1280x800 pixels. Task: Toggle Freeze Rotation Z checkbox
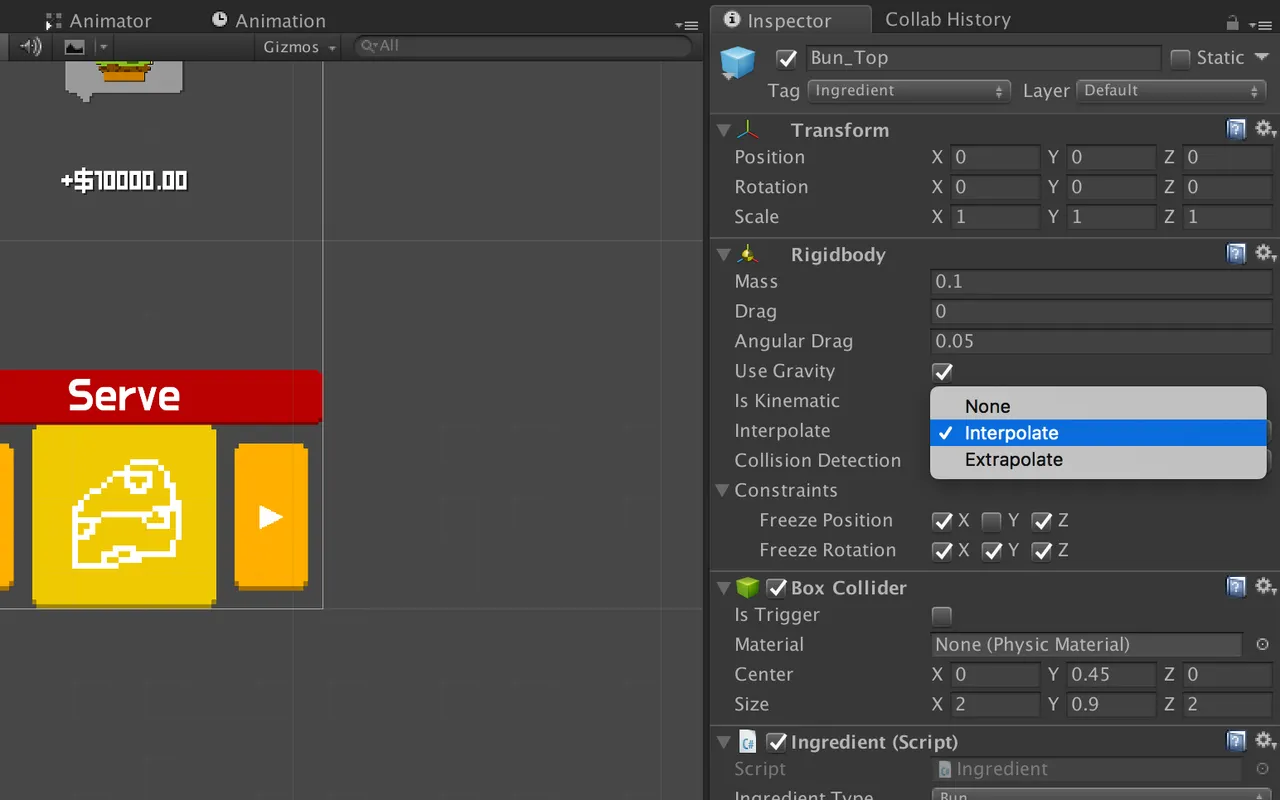pos(1042,551)
